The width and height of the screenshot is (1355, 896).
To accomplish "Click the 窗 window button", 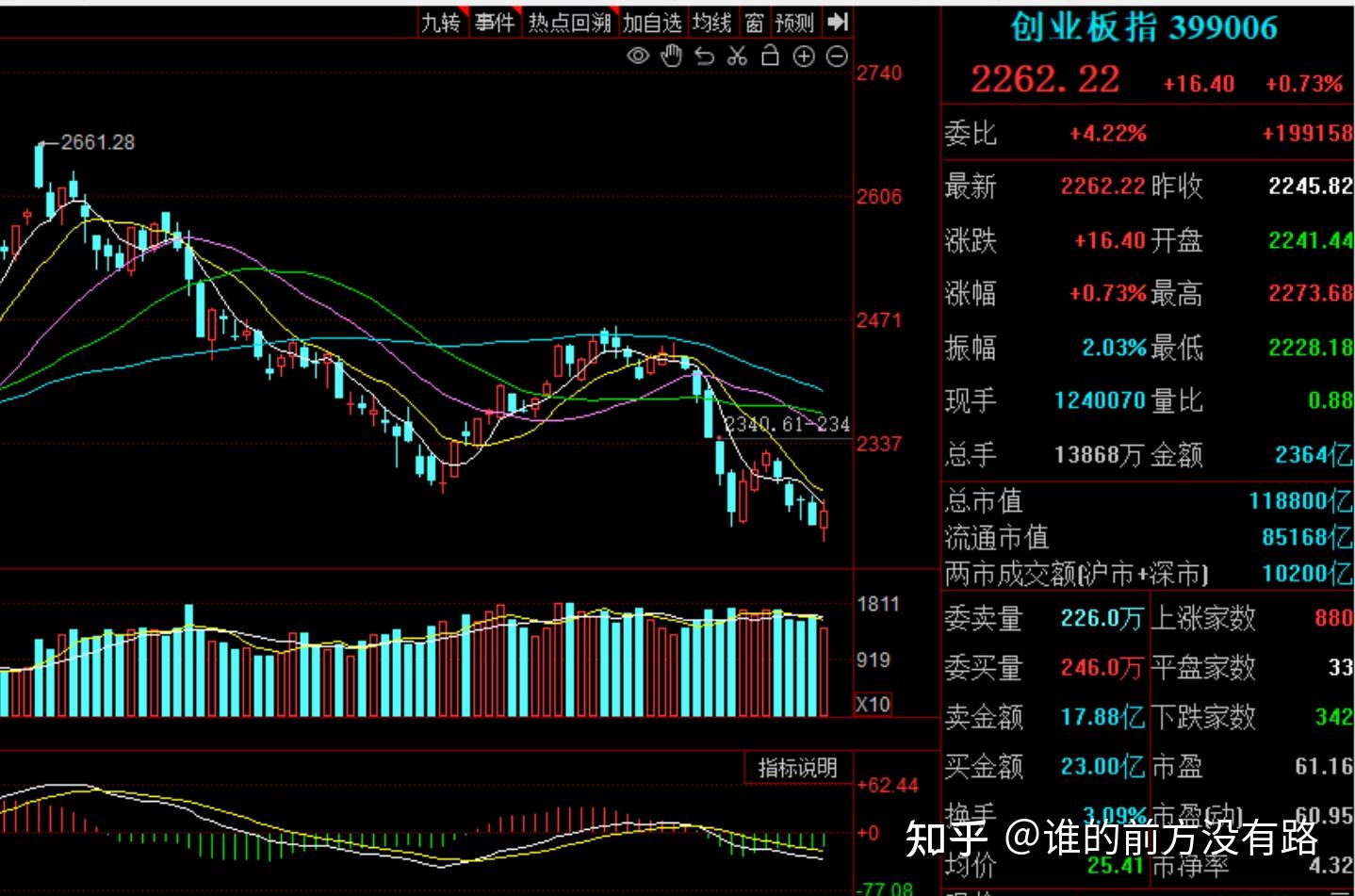I will 754,22.
